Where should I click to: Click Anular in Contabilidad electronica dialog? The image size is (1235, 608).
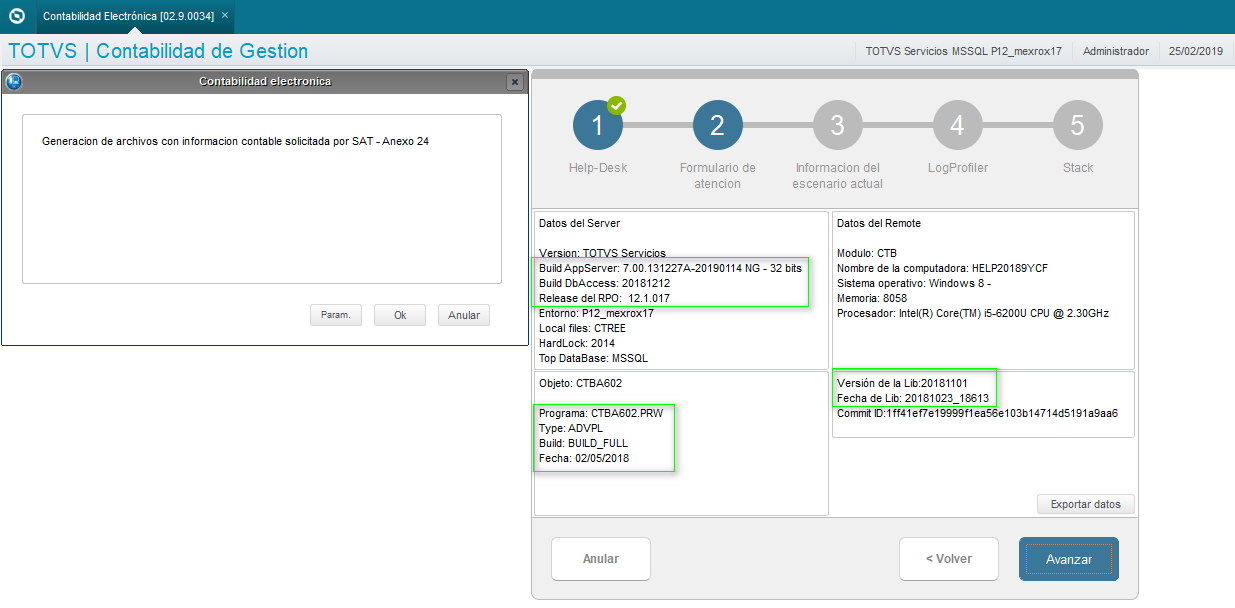point(464,315)
